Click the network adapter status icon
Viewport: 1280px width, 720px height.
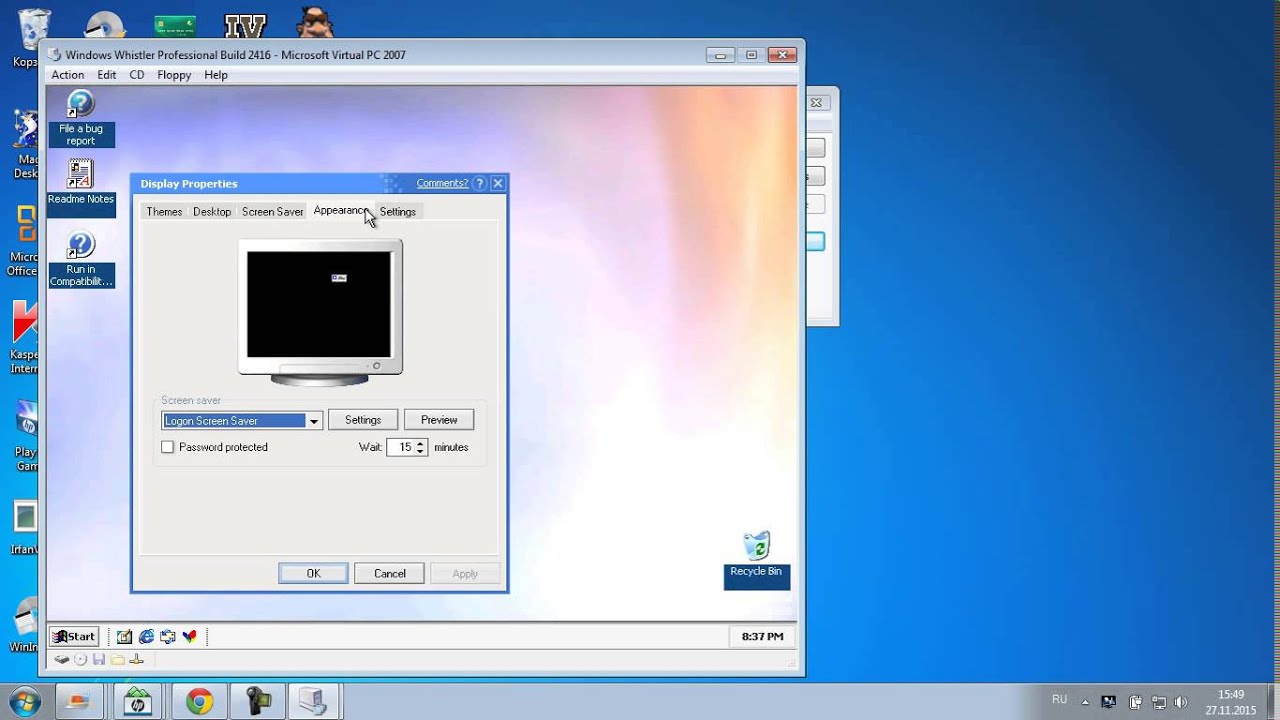137,659
